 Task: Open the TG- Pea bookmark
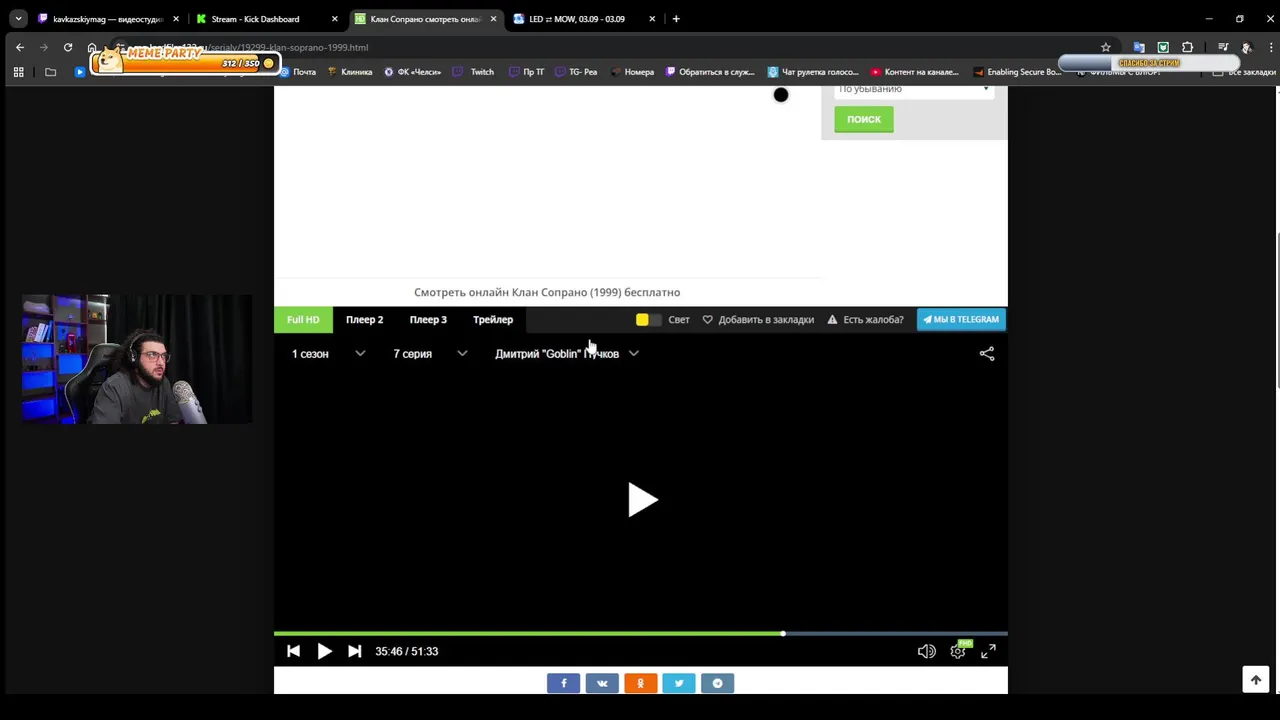point(575,72)
